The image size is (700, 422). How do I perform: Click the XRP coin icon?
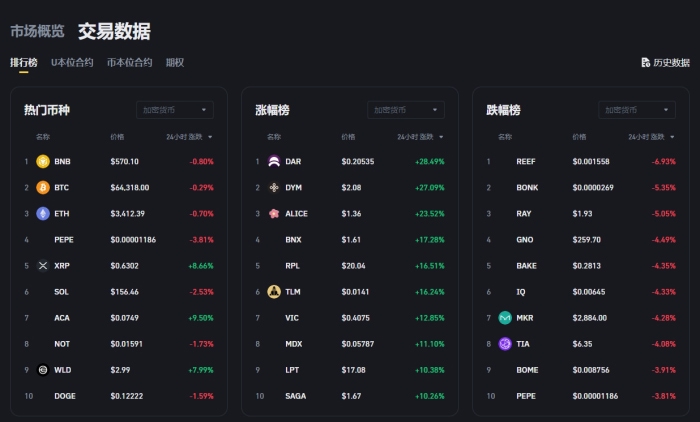pos(43,266)
